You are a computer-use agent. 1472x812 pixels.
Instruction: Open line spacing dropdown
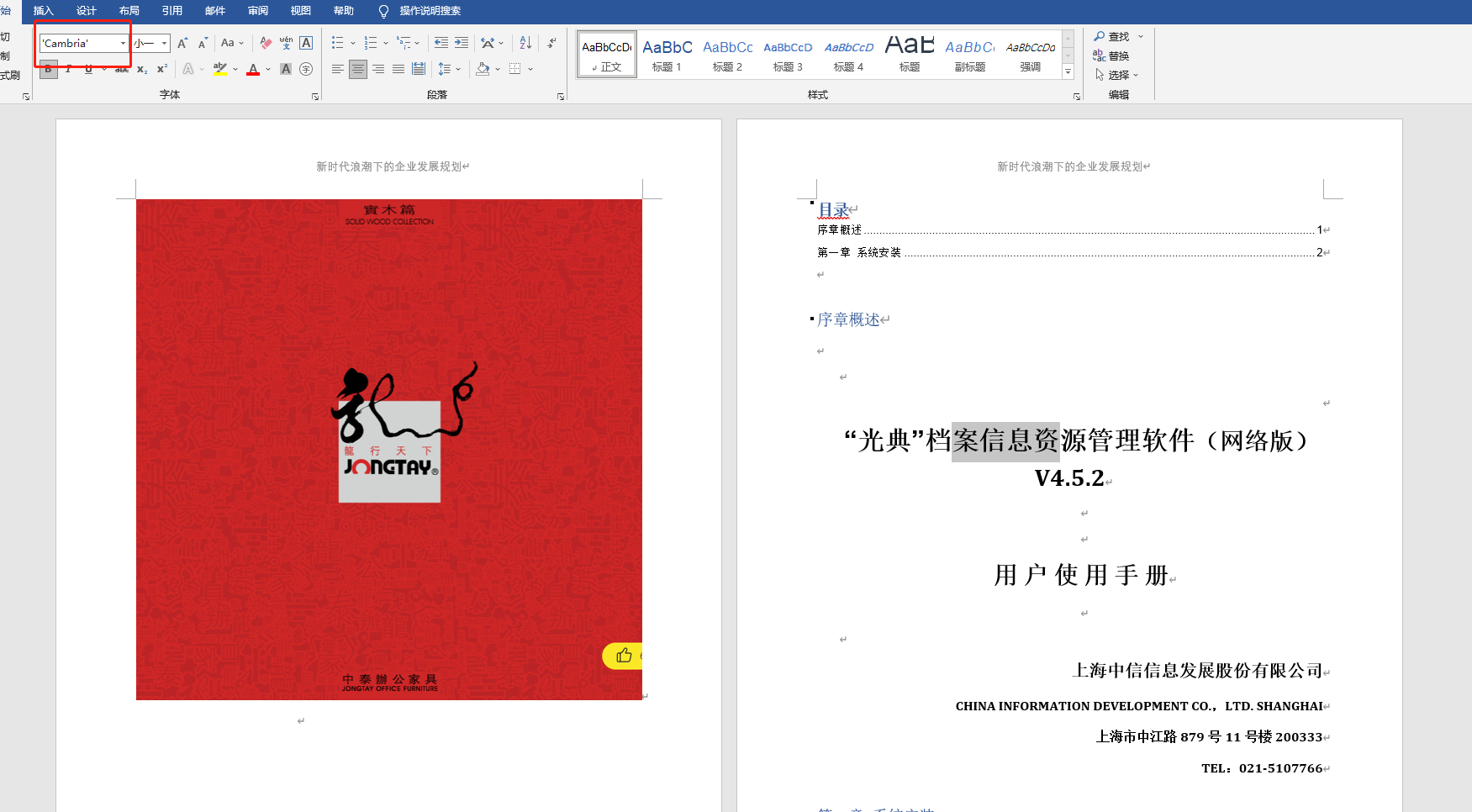pyautogui.click(x=449, y=69)
